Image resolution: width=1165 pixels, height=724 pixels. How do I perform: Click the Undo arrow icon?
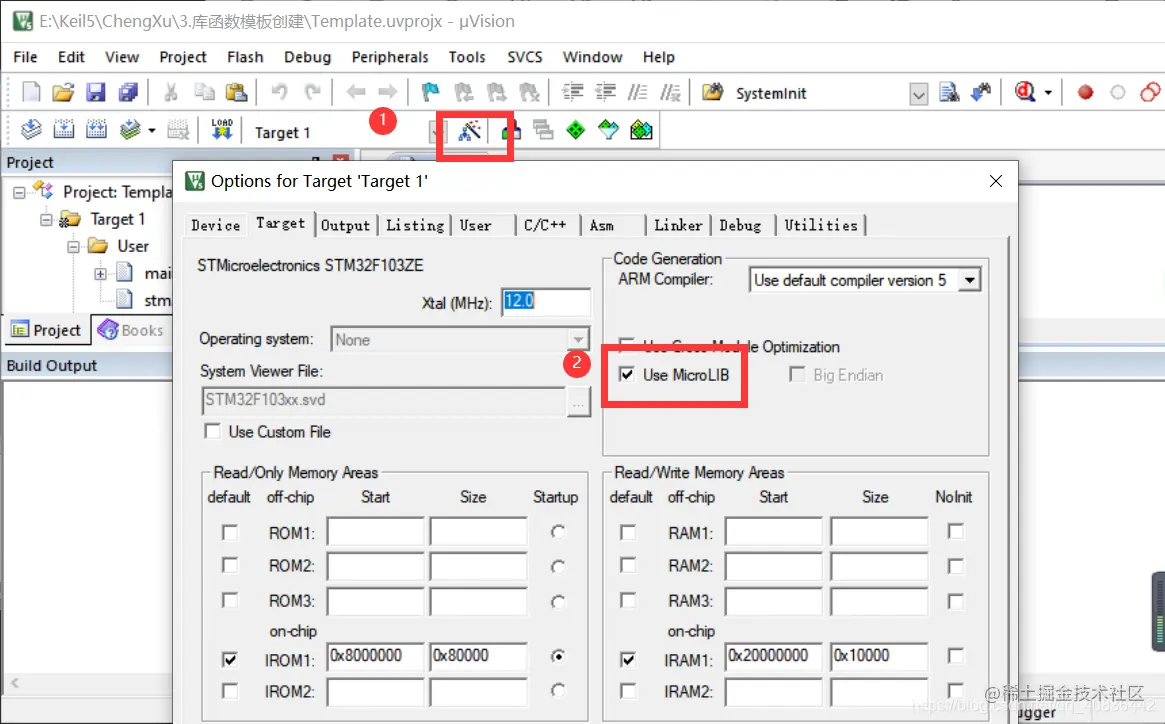click(279, 92)
